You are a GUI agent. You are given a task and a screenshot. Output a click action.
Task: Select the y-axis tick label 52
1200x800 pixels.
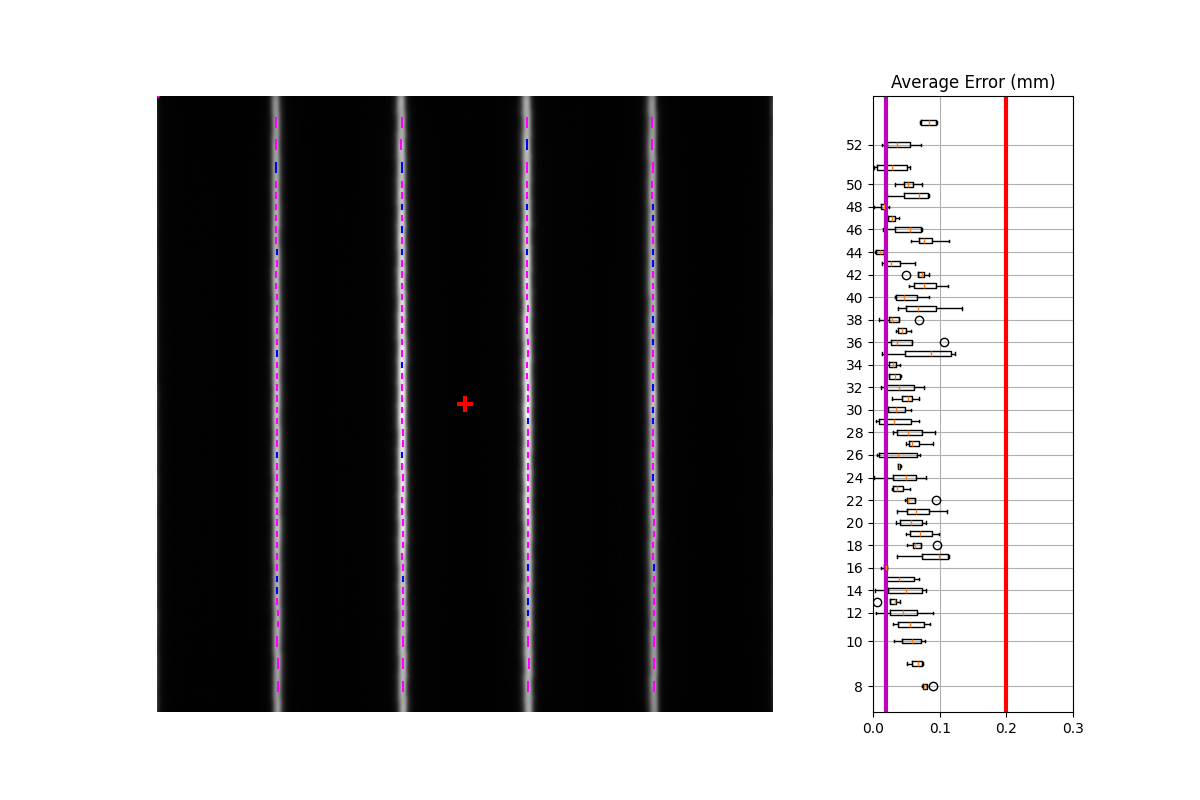(853, 145)
